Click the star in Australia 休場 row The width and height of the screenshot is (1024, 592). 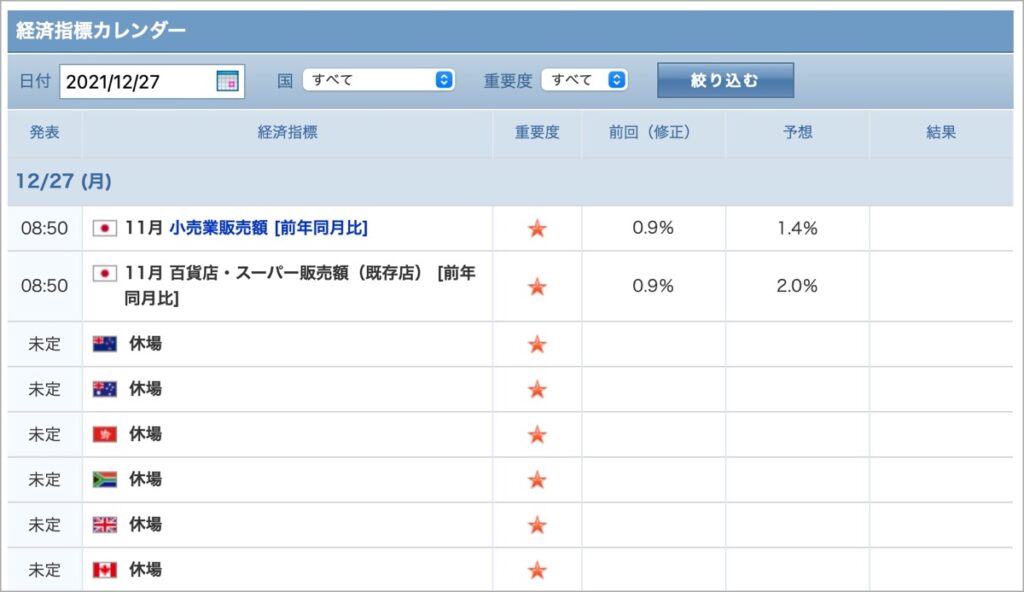tap(537, 389)
